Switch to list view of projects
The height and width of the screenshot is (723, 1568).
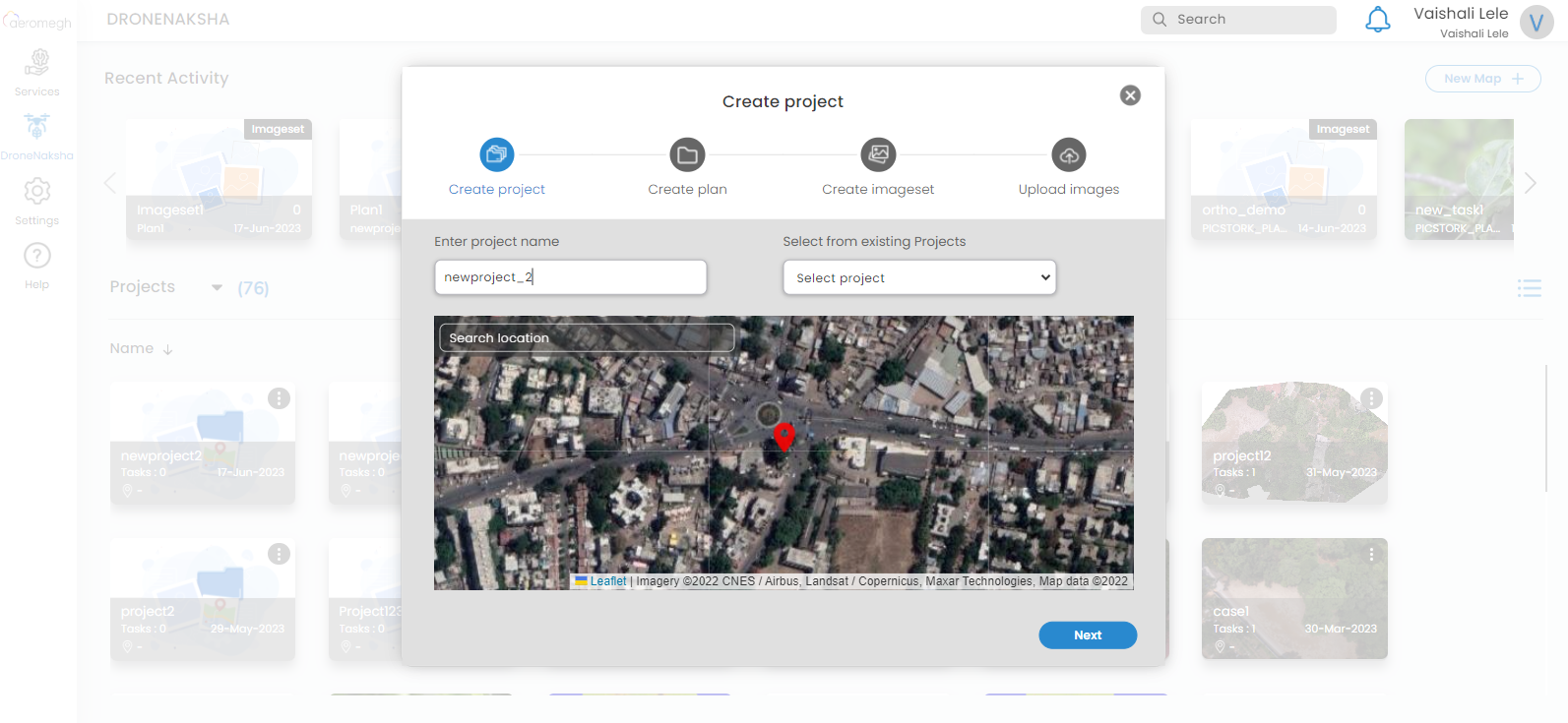coord(1529,288)
